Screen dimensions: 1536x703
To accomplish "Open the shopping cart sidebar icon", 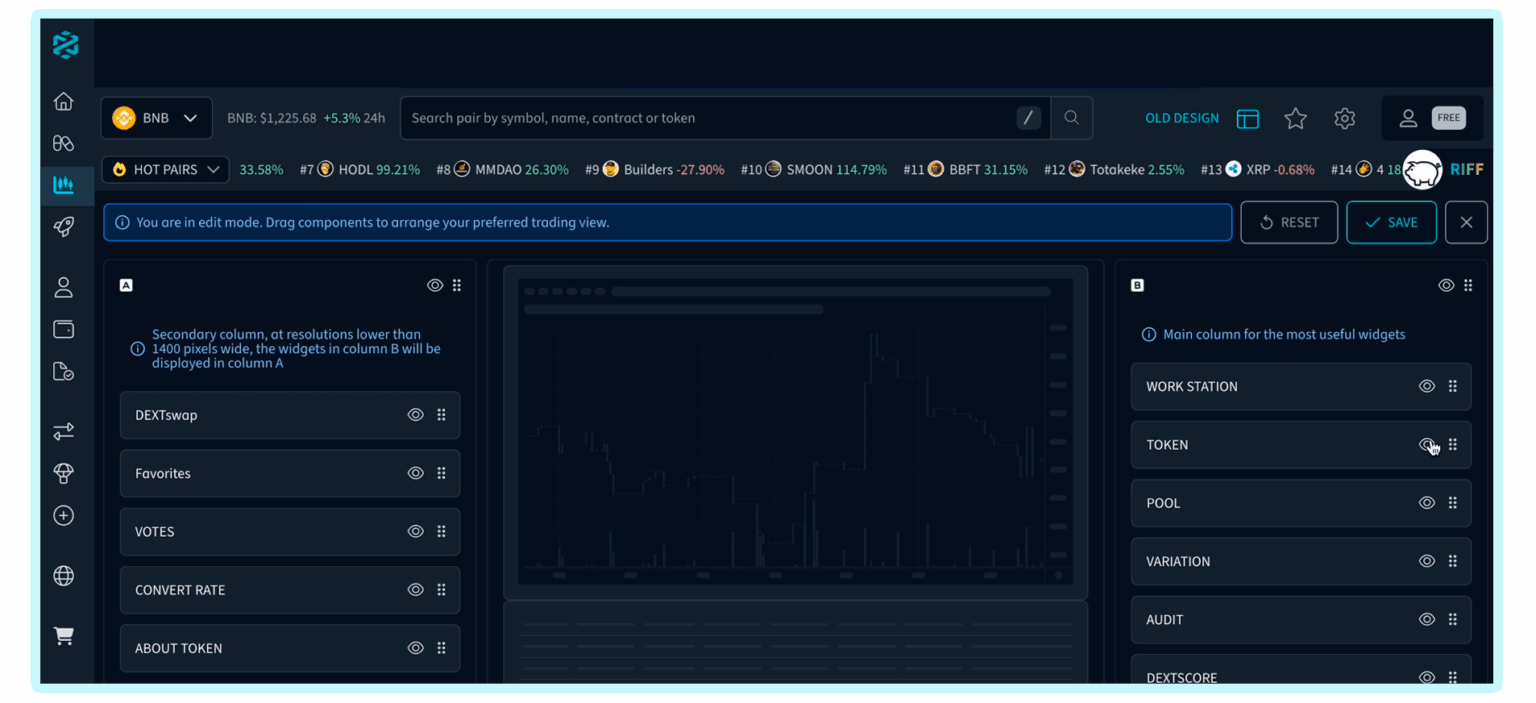I will tap(63, 636).
